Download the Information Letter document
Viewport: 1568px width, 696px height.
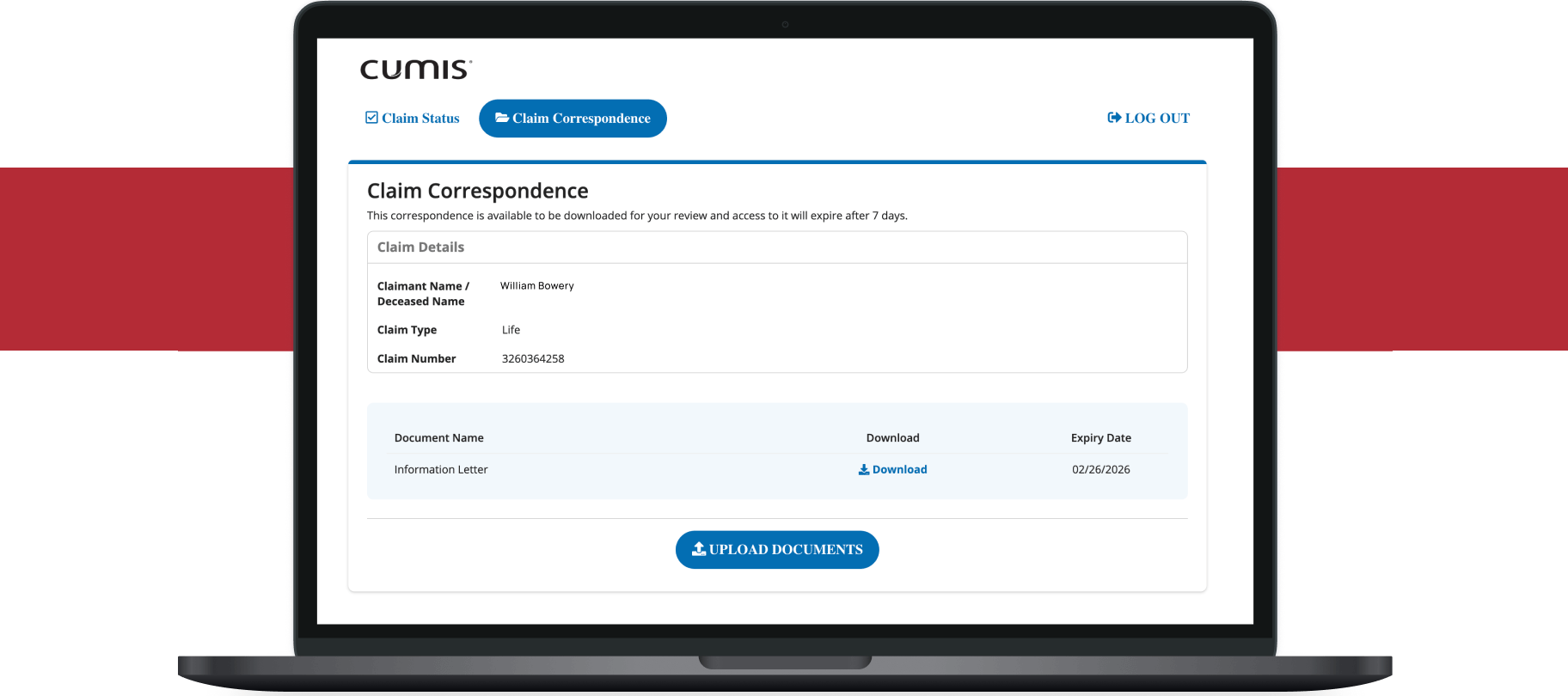(x=899, y=470)
